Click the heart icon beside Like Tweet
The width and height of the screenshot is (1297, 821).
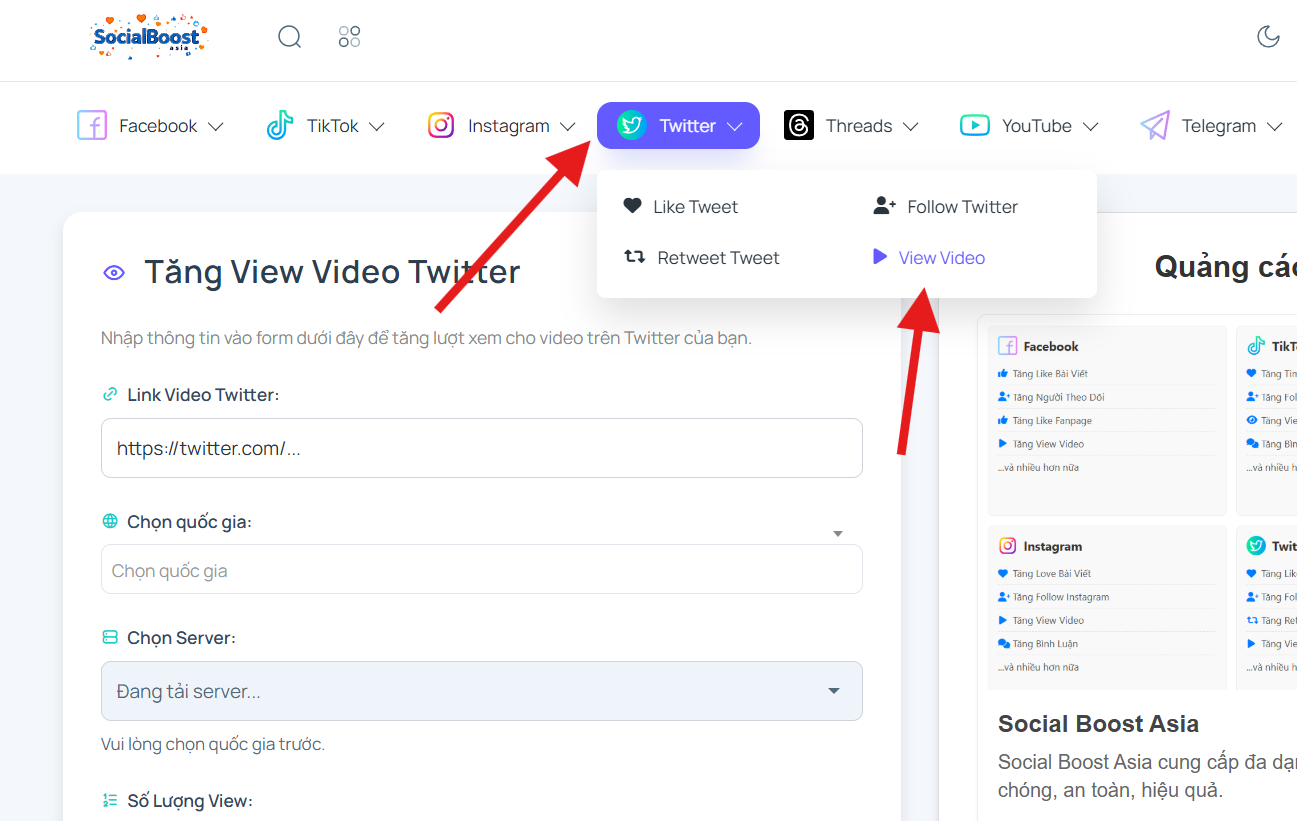pos(632,206)
